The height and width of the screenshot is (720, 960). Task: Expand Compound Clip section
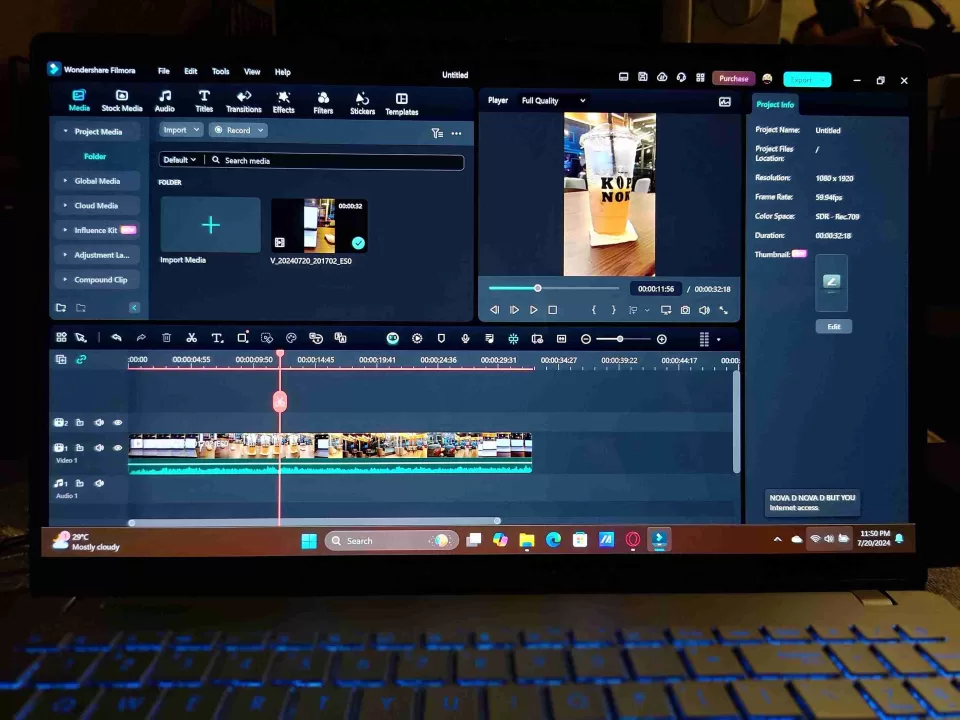[66, 279]
